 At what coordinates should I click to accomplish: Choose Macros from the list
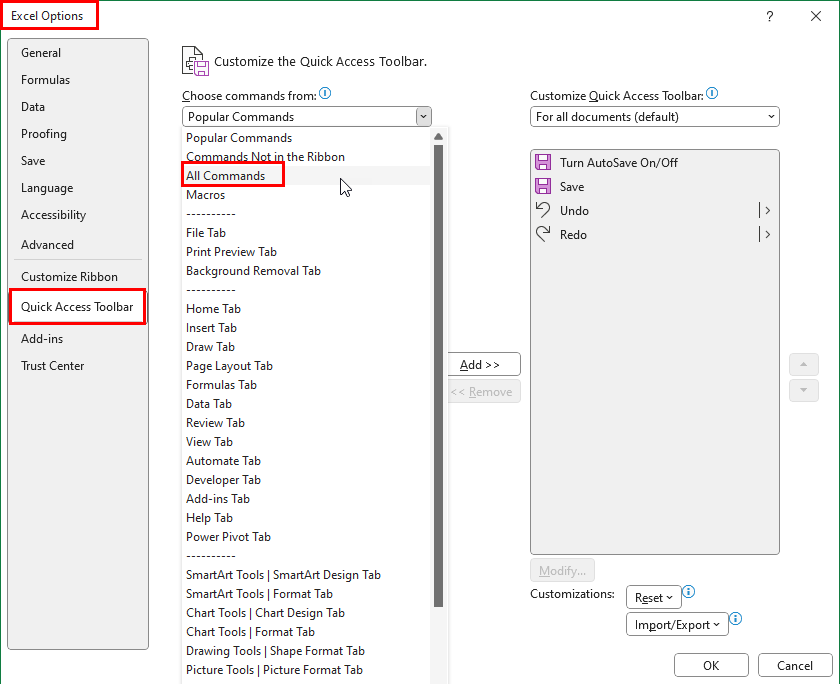click(306, 195)
